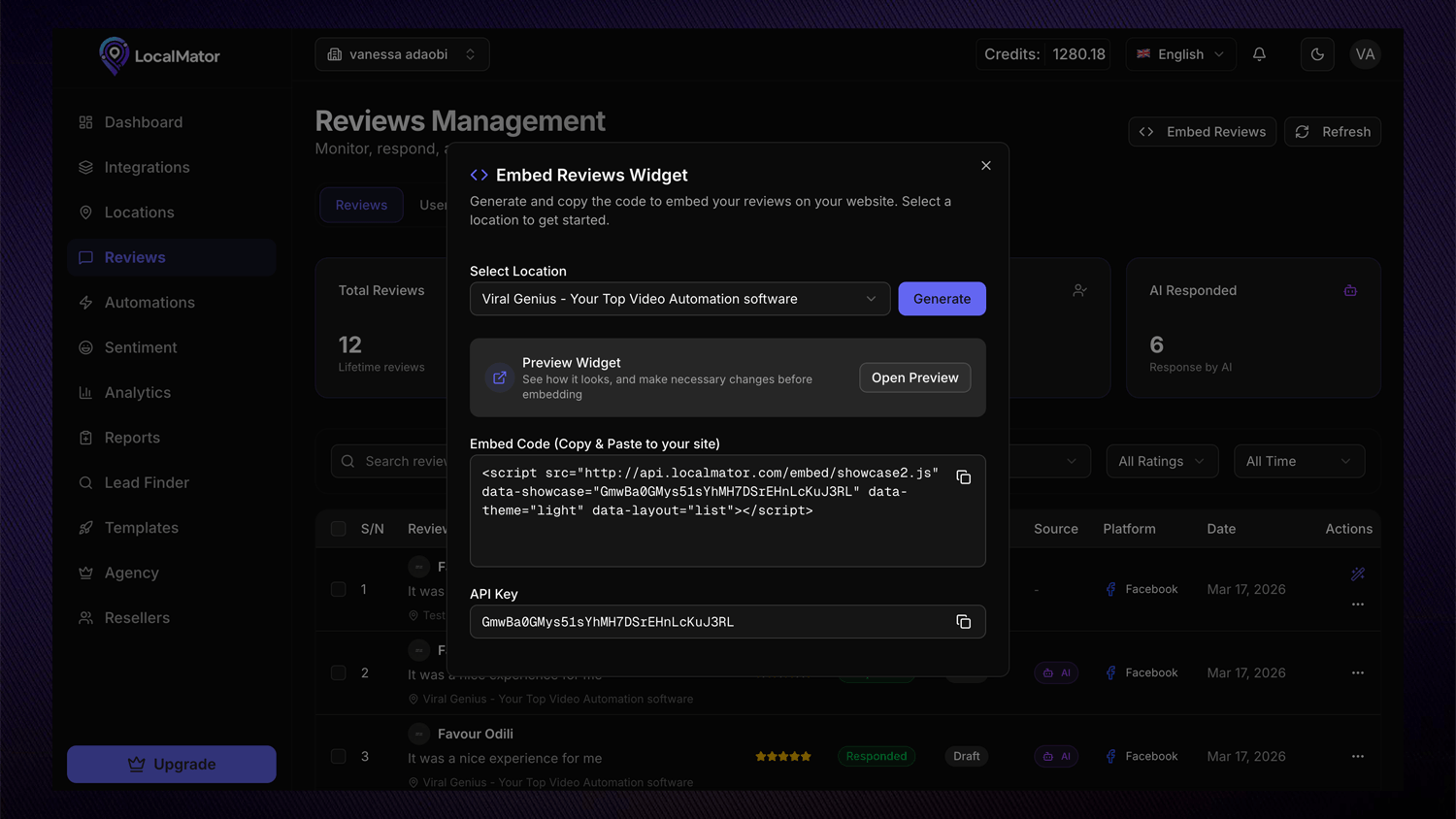Viewport: 1456px width, 819px height.
Task: Copy the embed code snippet
Action: click(x=963, y=477)
